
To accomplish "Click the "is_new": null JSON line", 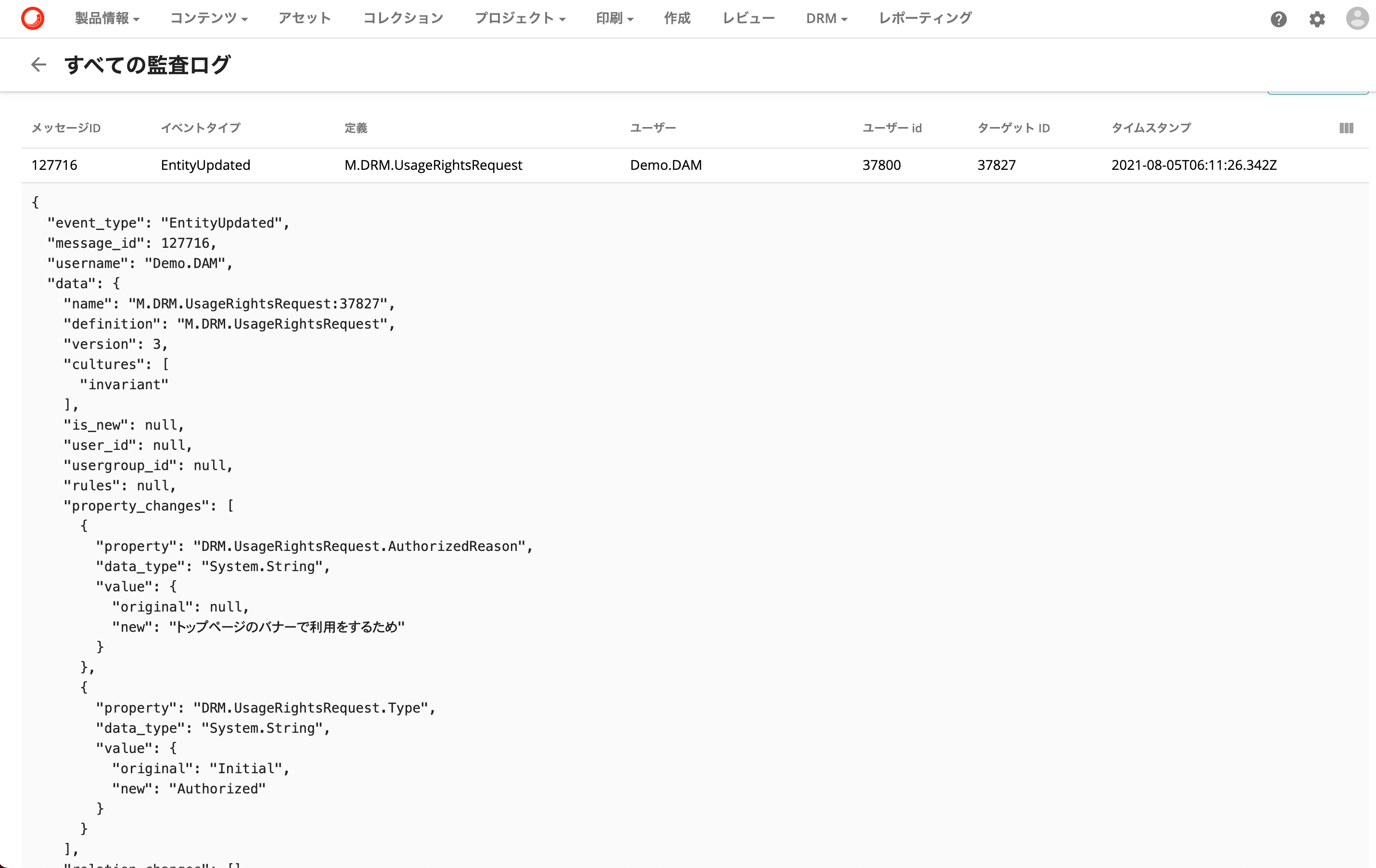I will pyautogui.click(x=124, y=425).
